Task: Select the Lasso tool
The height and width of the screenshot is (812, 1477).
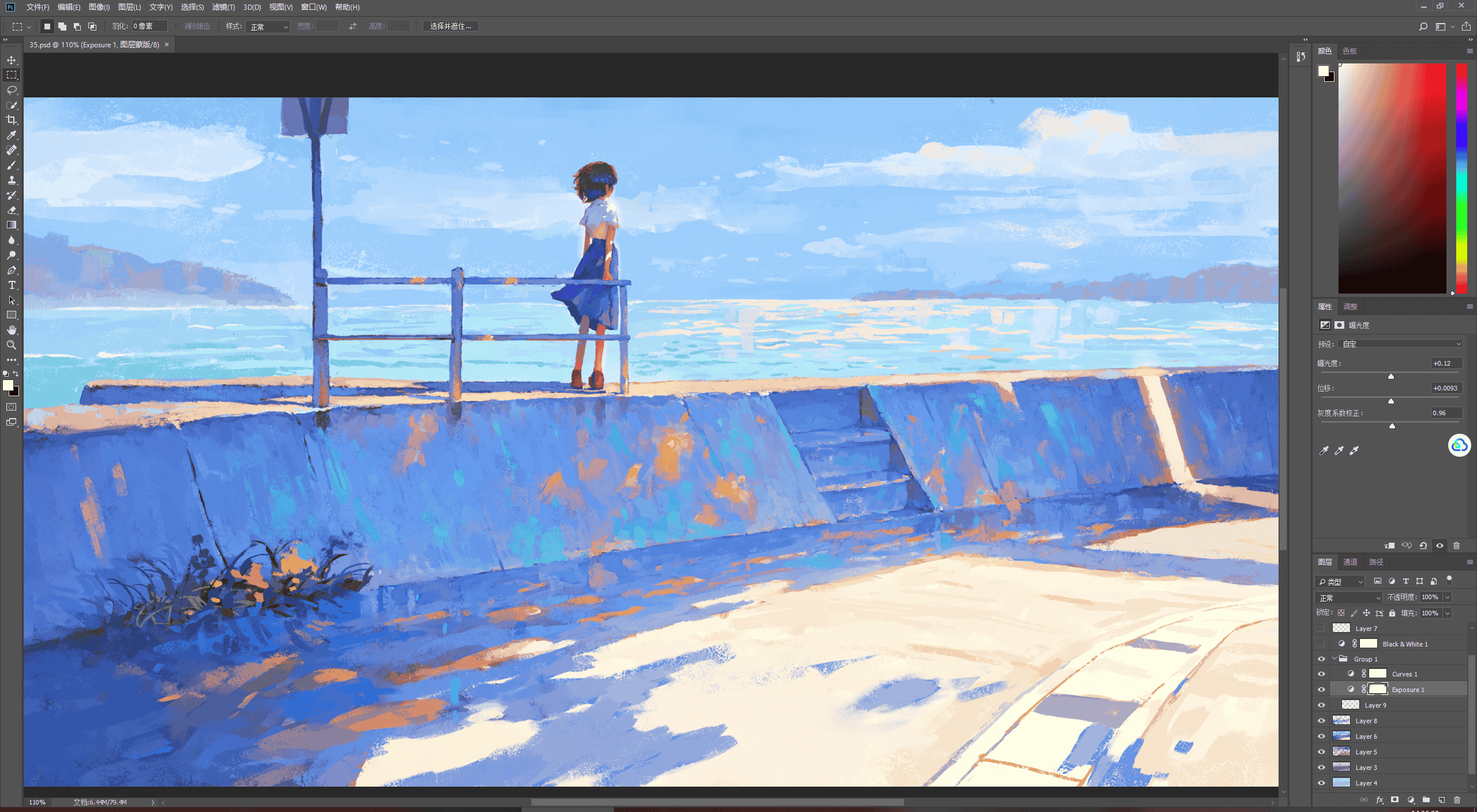Action: tap(12, 90)
